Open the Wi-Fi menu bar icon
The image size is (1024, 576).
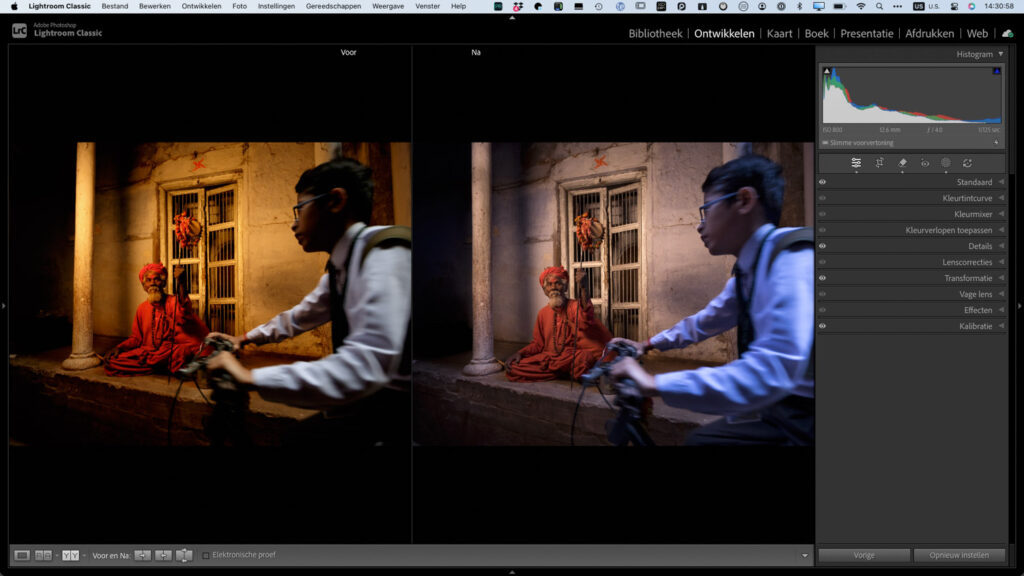coord(861,7)
